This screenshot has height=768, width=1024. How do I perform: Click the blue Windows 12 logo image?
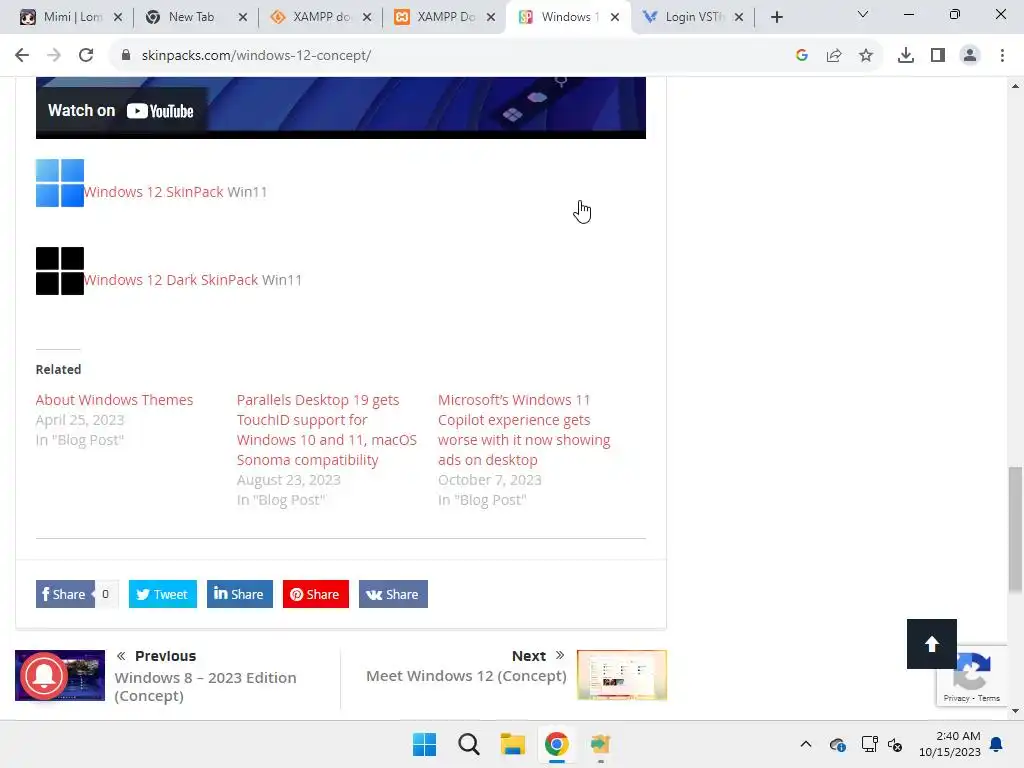point(59,183)
